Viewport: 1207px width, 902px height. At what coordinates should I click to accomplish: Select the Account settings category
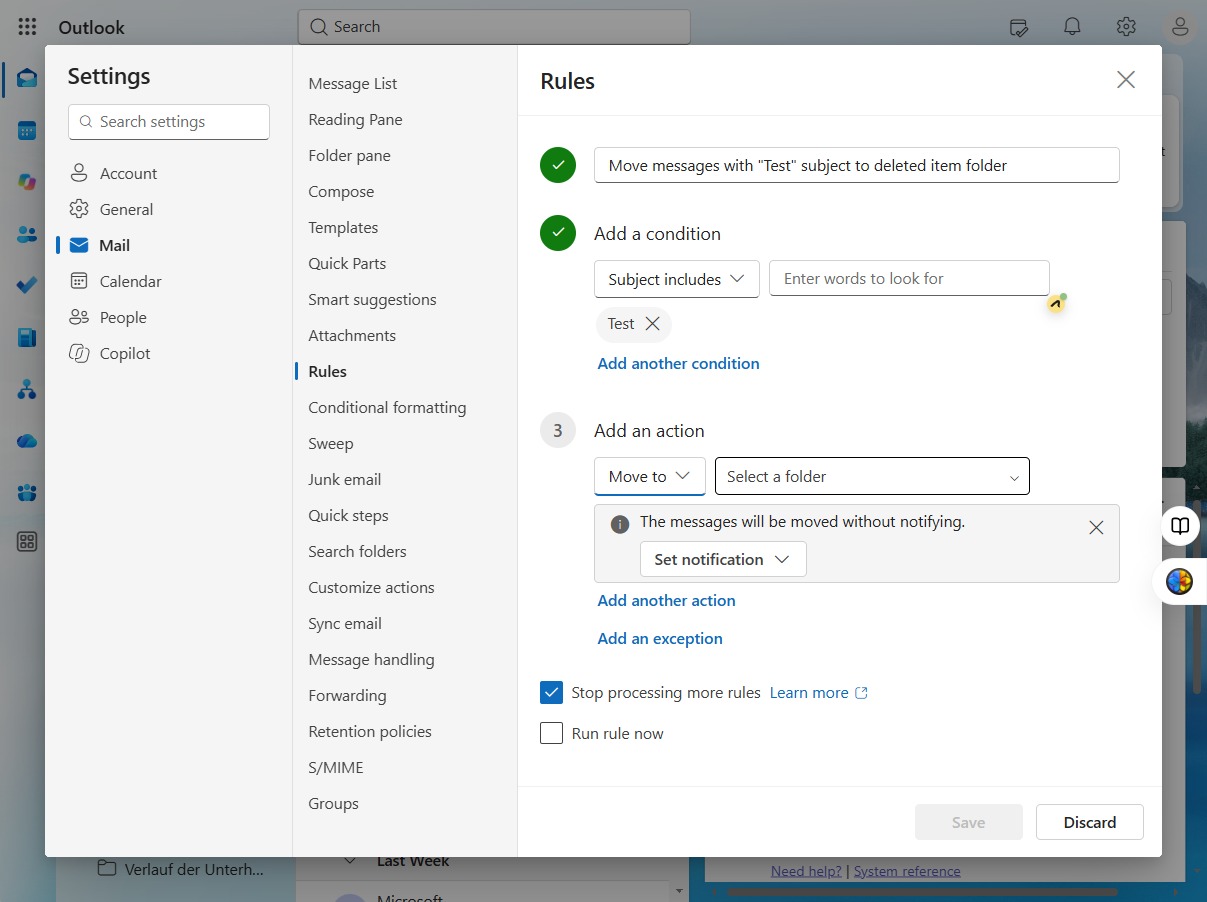click(x=128, y=173)
